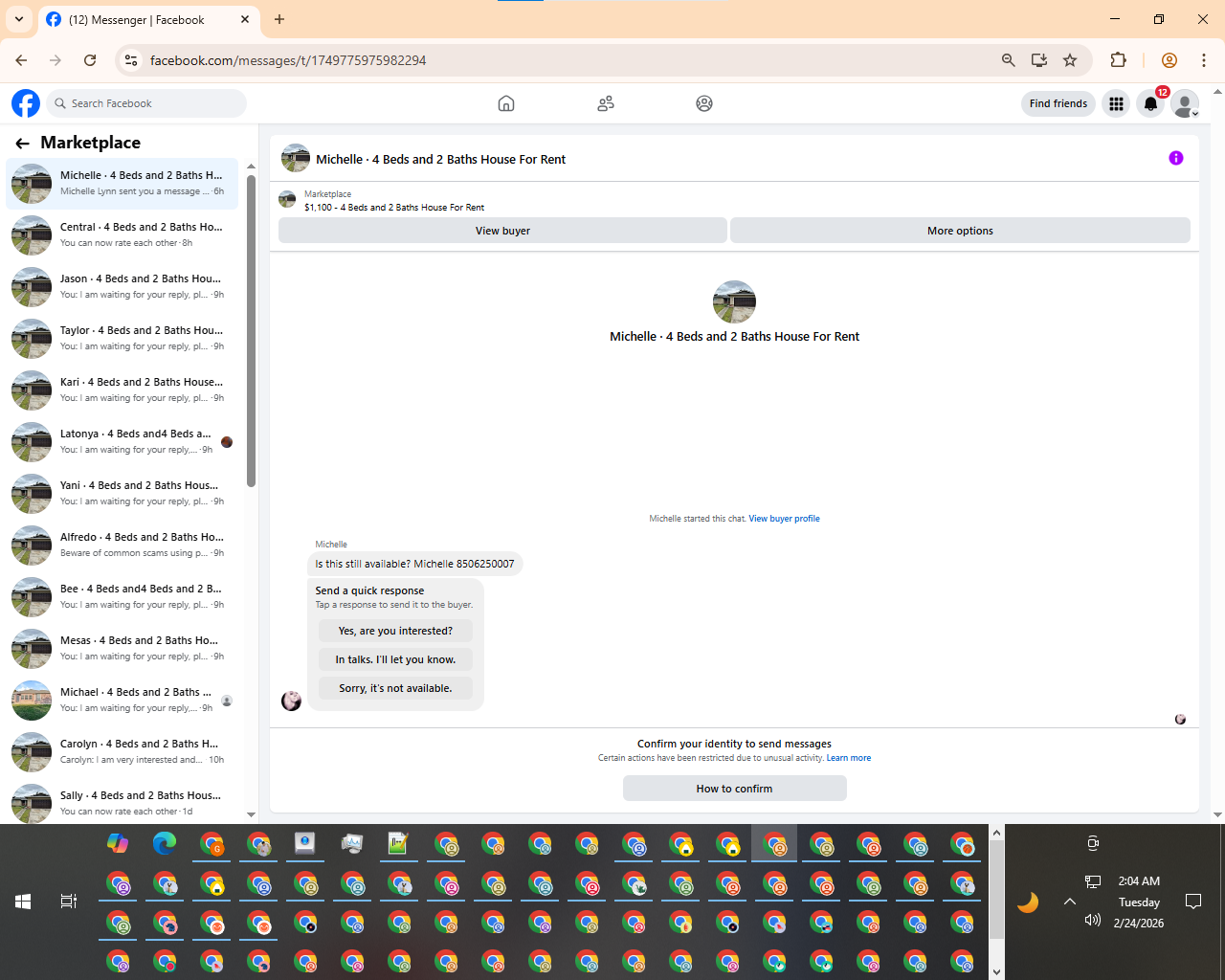Open the Bee conversation in the list

click(122, 596)
